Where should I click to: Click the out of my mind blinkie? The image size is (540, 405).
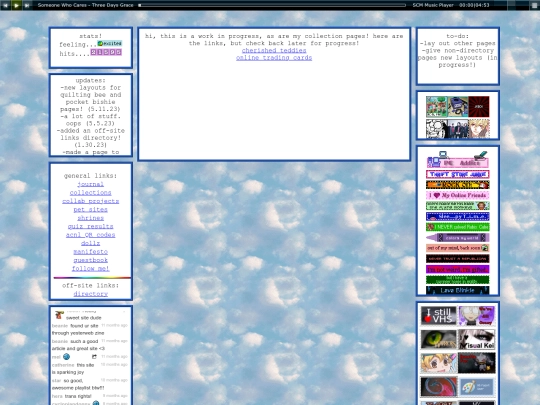point(458,248)
